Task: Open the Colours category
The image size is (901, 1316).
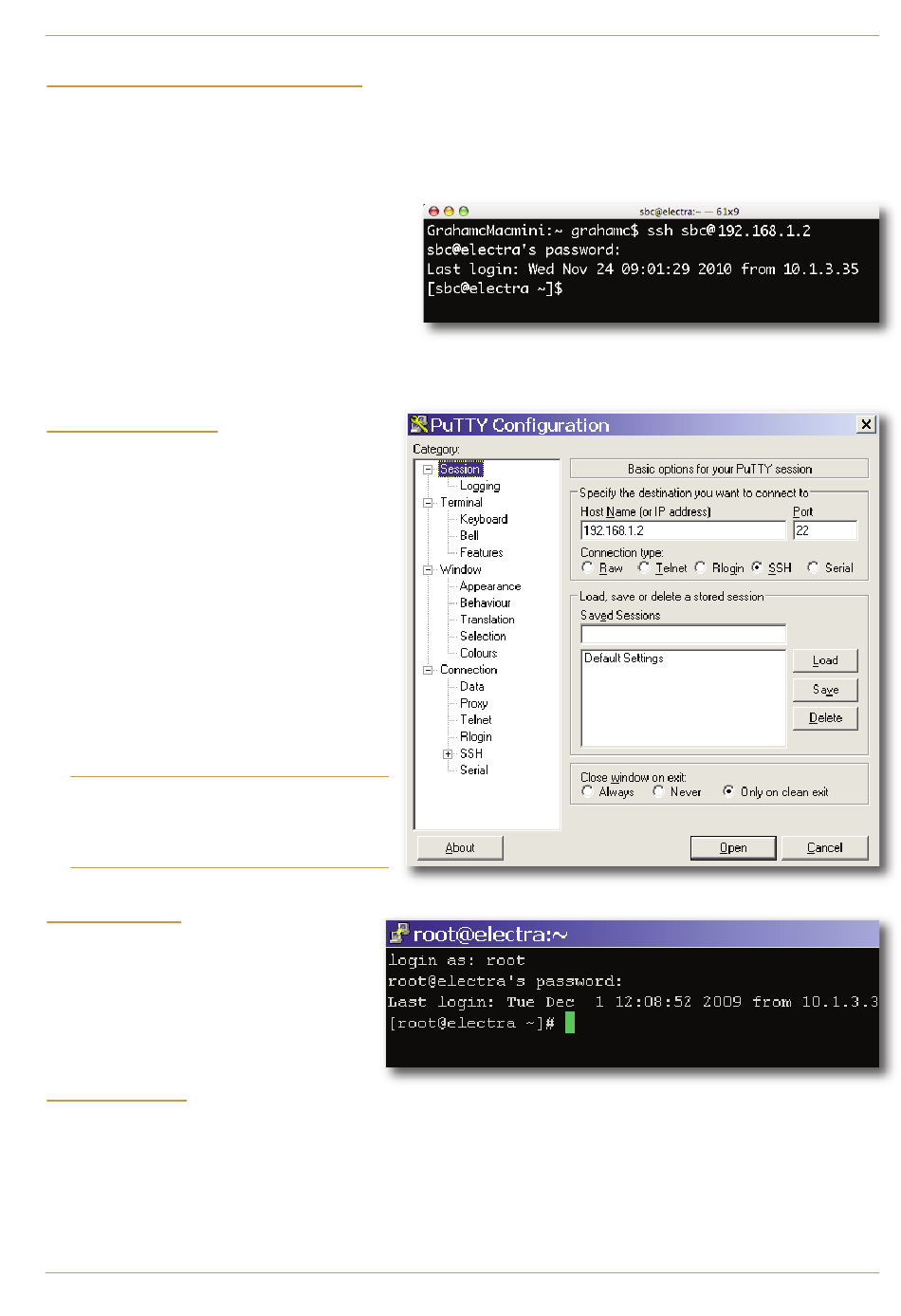Action: pyautogui.click(x=479, y=653)
